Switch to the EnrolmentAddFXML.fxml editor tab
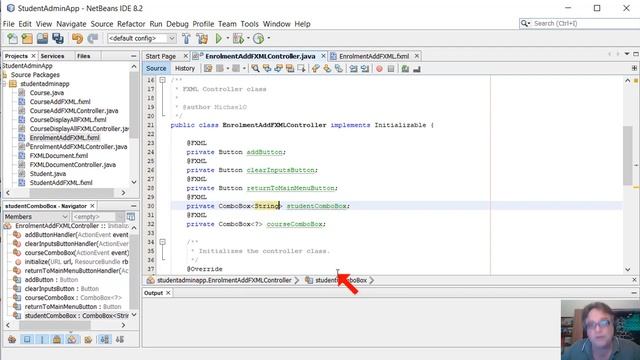The height and width of the screenshot is (360, 640). click(x=374, y=56)
